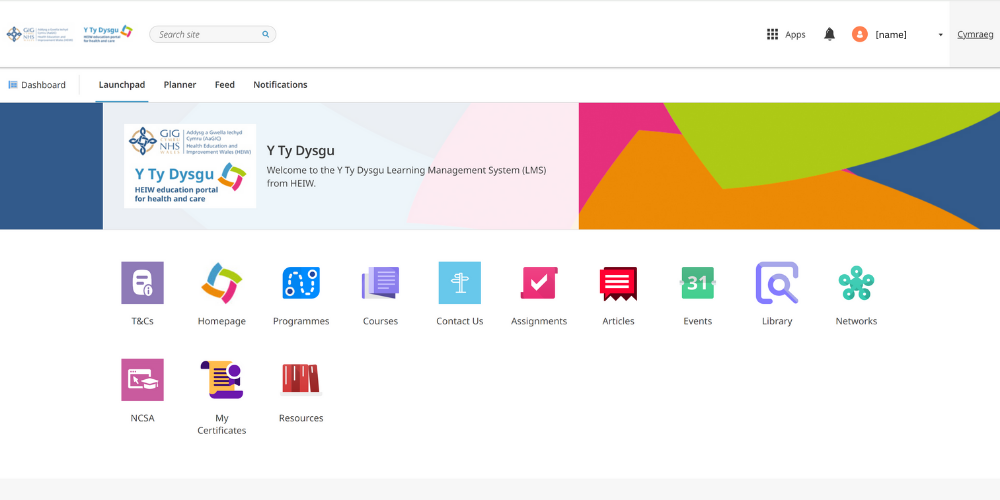Image resolution: width=1000 pixels, height=500 pixels.
Task: Click the Courses text label
Action: (381, 321)
